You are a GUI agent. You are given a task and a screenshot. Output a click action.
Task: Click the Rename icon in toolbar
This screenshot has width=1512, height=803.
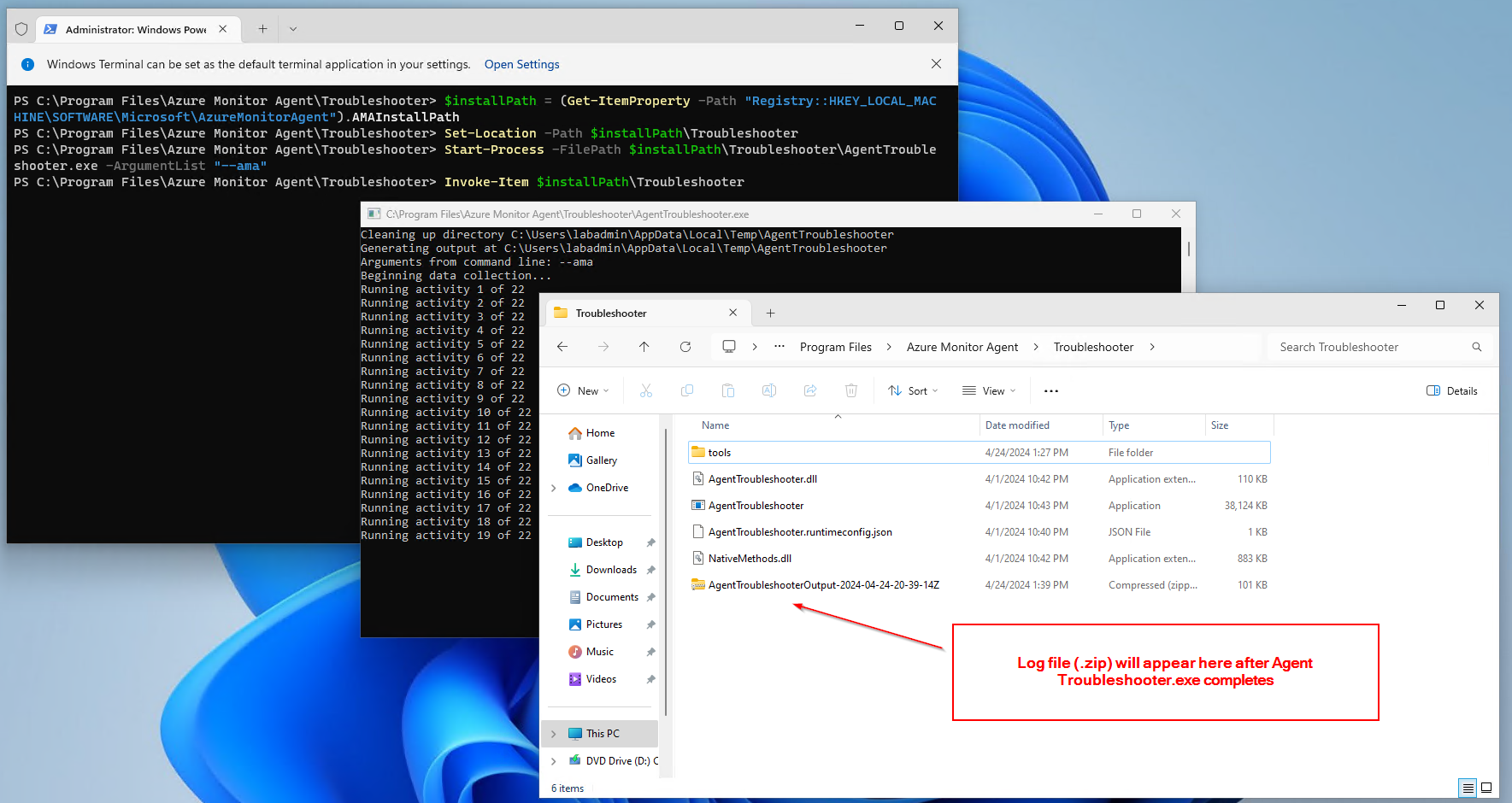click(768, 391)
